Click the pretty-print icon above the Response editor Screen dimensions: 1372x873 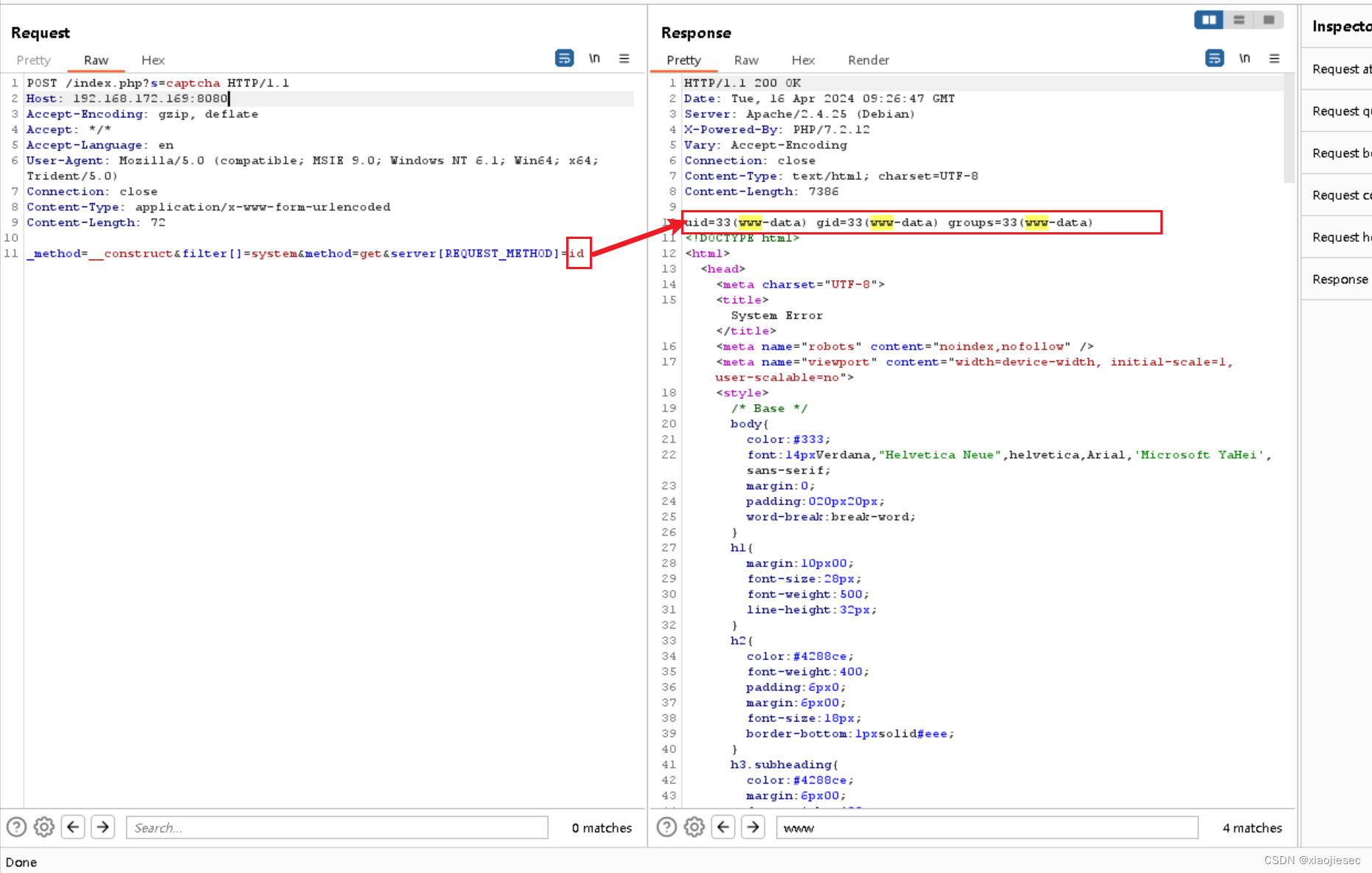1214,58
